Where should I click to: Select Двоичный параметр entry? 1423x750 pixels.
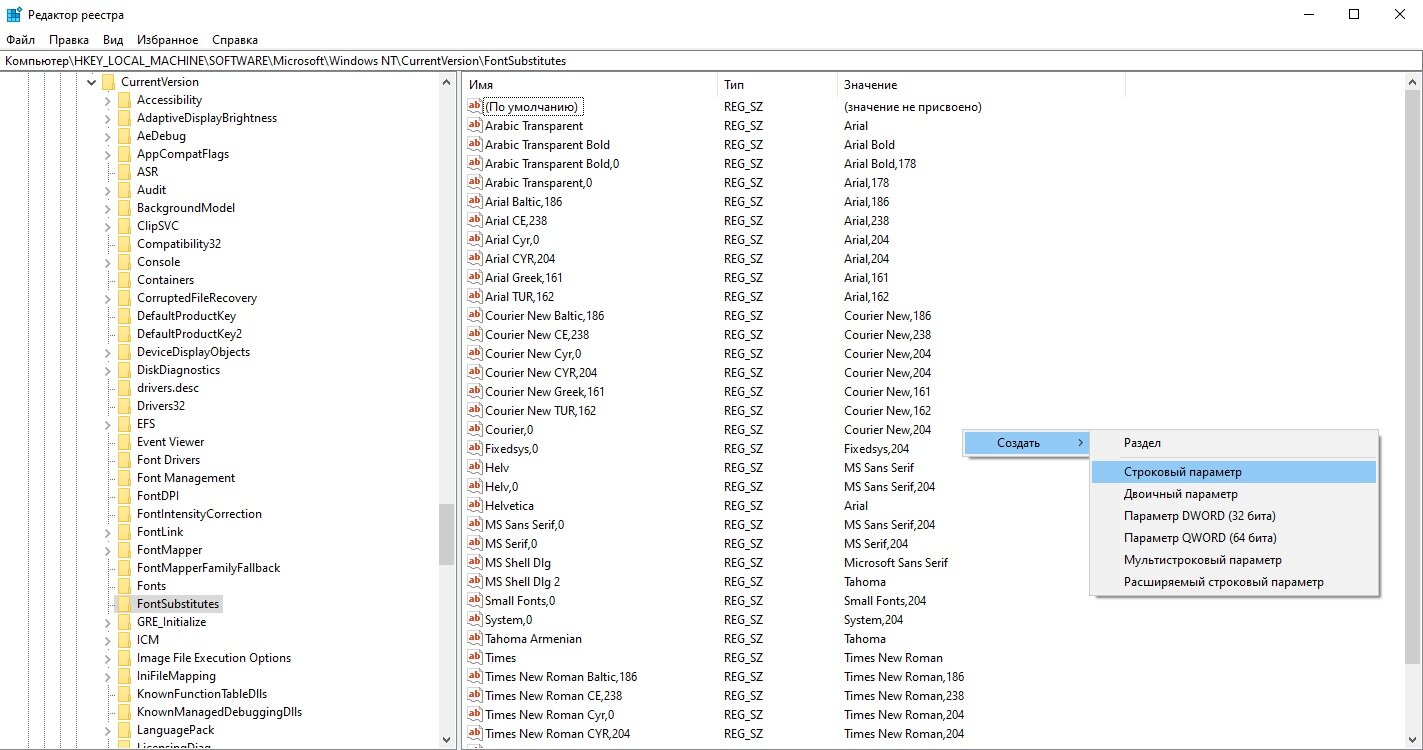click(1233, 494)
